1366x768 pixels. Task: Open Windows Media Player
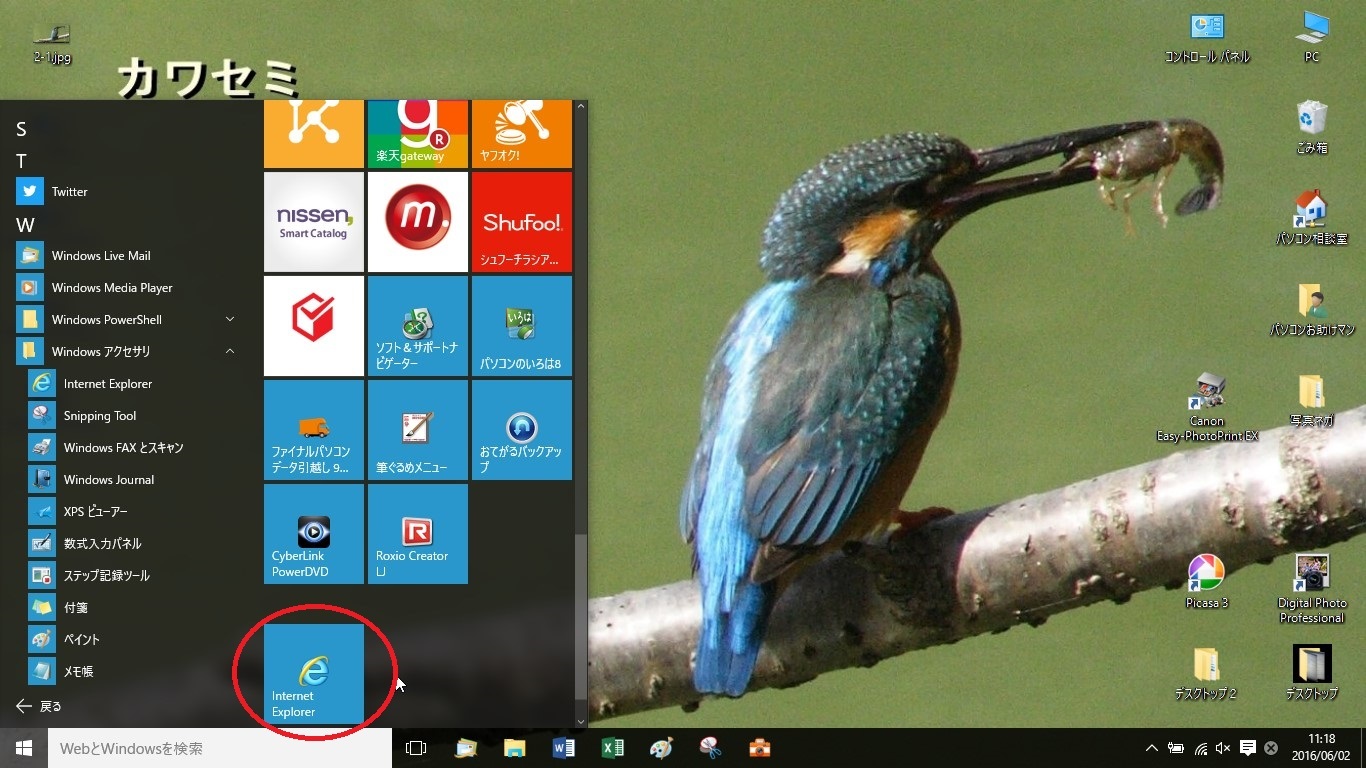[126, 287]
